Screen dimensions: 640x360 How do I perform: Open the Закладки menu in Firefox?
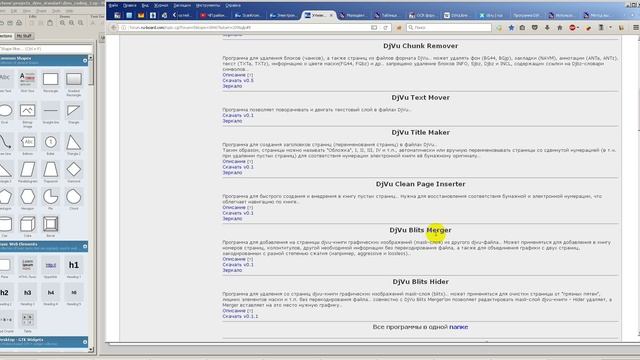click(x=182, y=6)
